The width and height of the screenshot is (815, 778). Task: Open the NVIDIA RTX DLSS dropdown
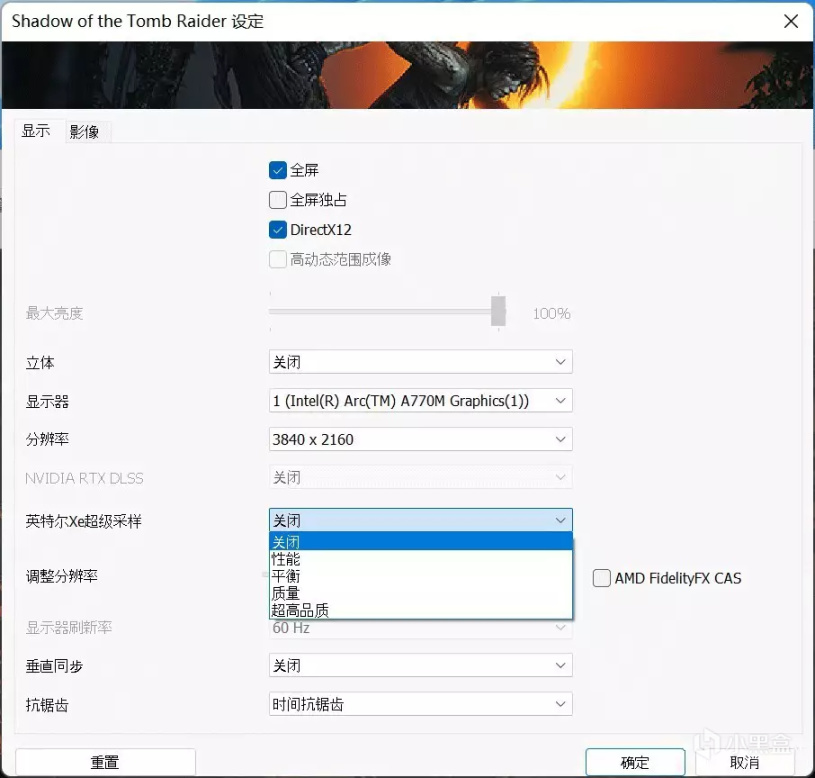click(x=420, y=477)
